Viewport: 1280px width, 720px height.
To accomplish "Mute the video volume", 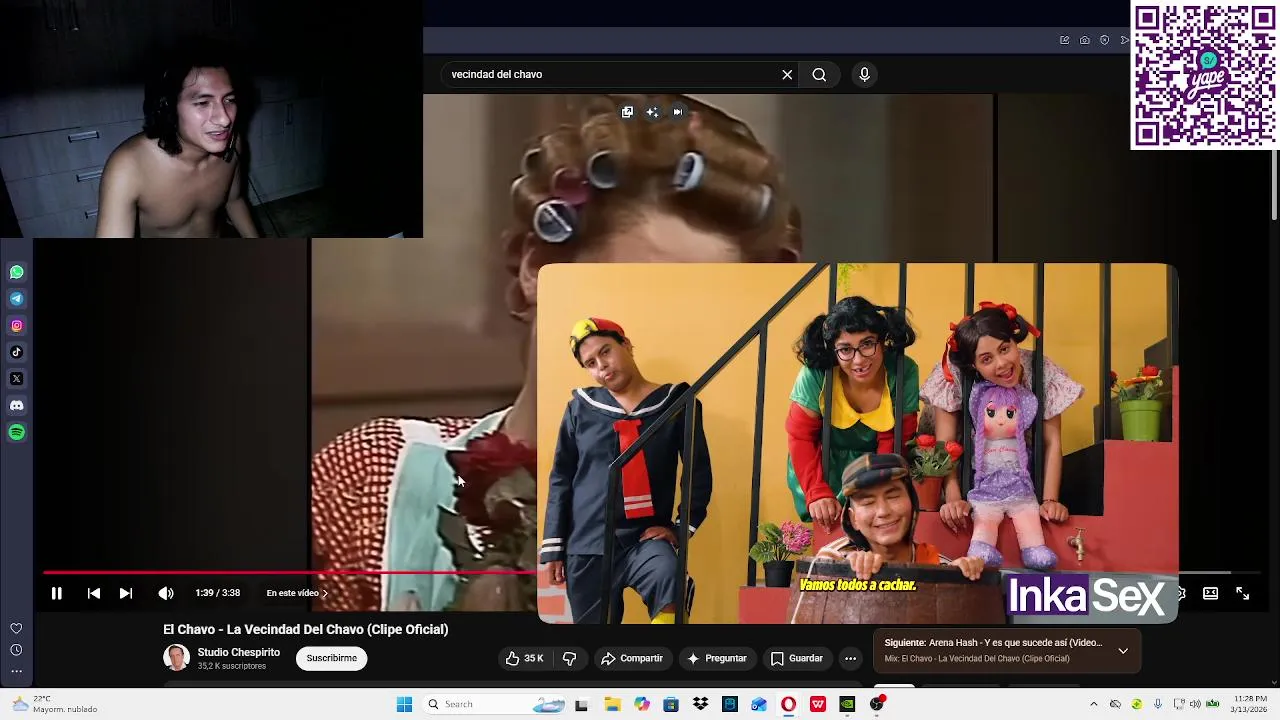I will pos(166,593).
